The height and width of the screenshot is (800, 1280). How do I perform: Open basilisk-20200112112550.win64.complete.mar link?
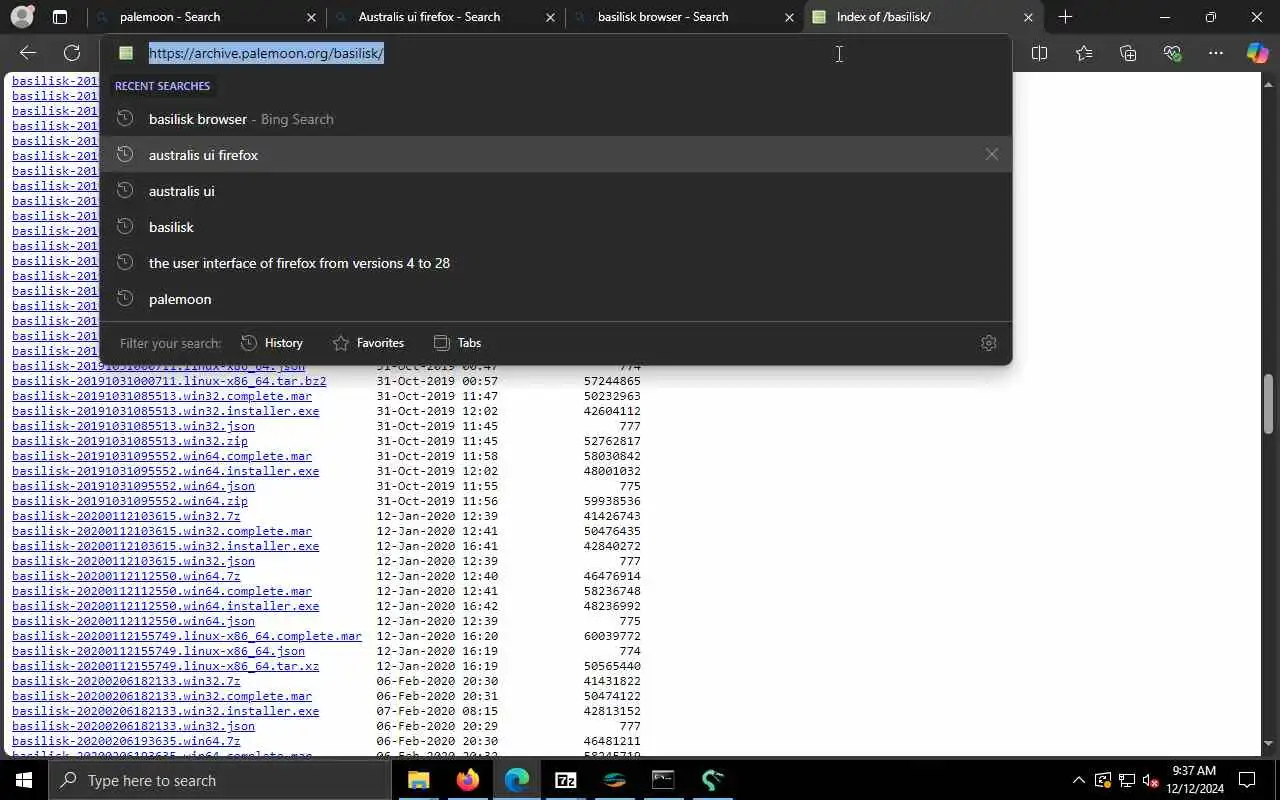tap(162, 591)
